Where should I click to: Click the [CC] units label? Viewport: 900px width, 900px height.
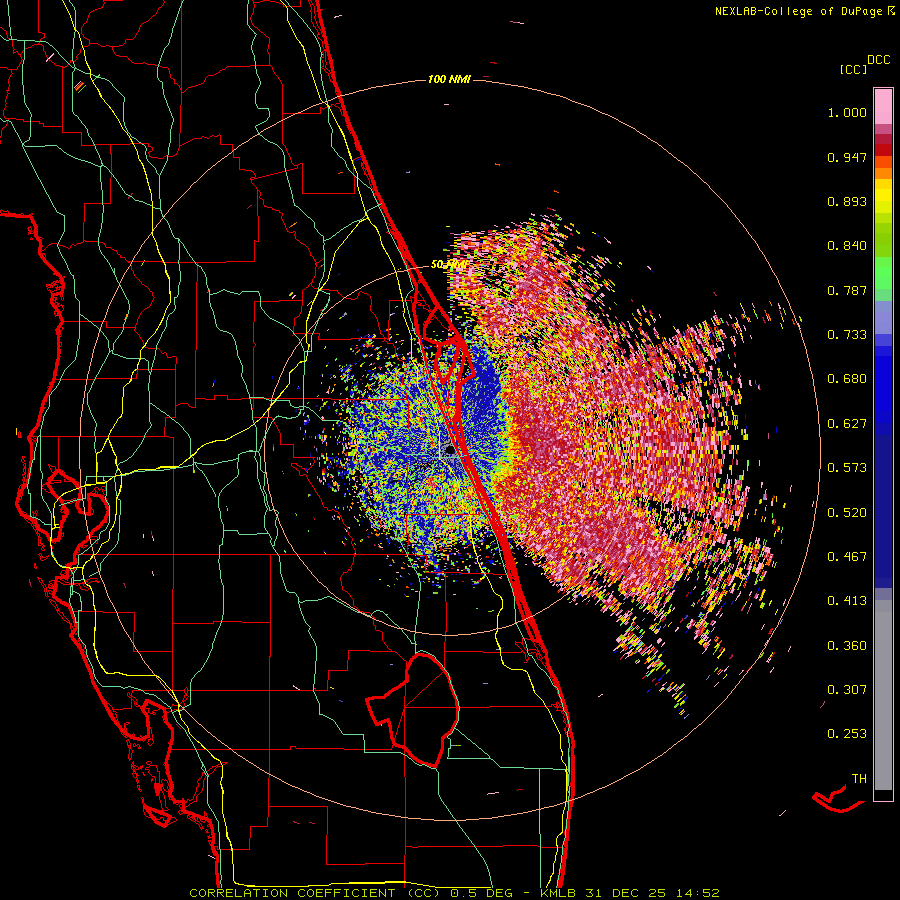tap(853, 69)
